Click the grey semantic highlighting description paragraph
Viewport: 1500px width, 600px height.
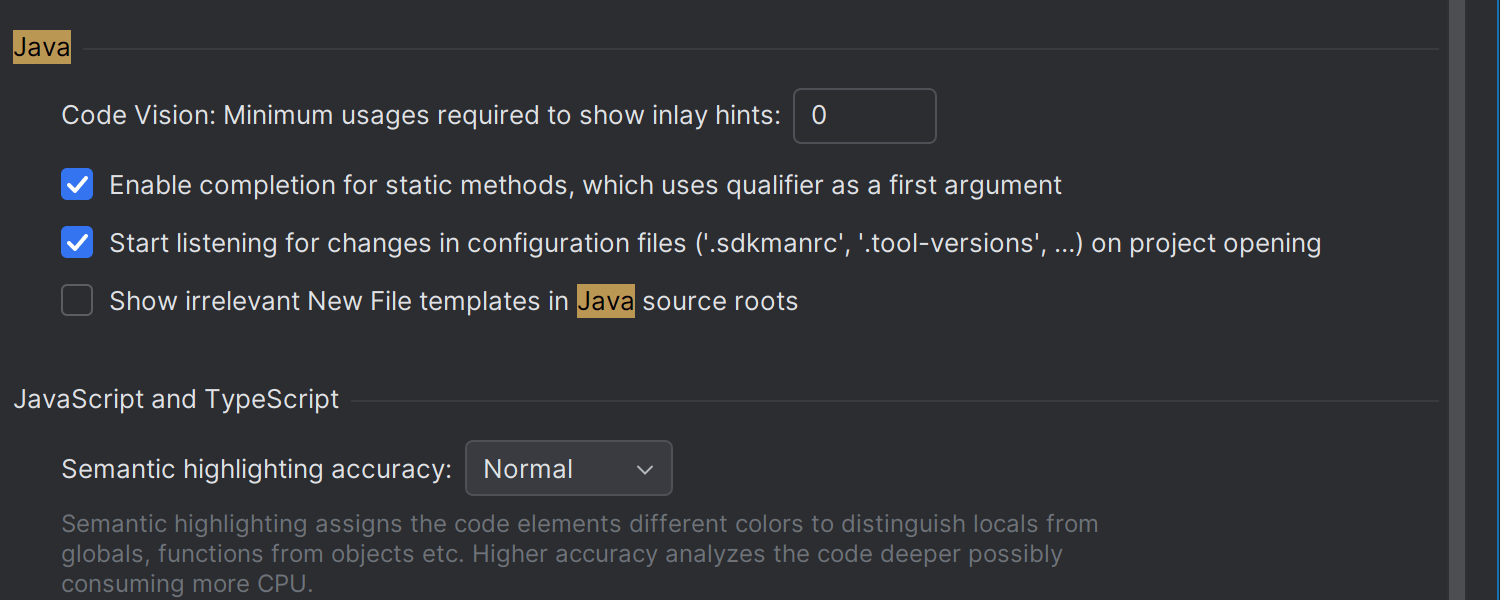tap(580, 553)
